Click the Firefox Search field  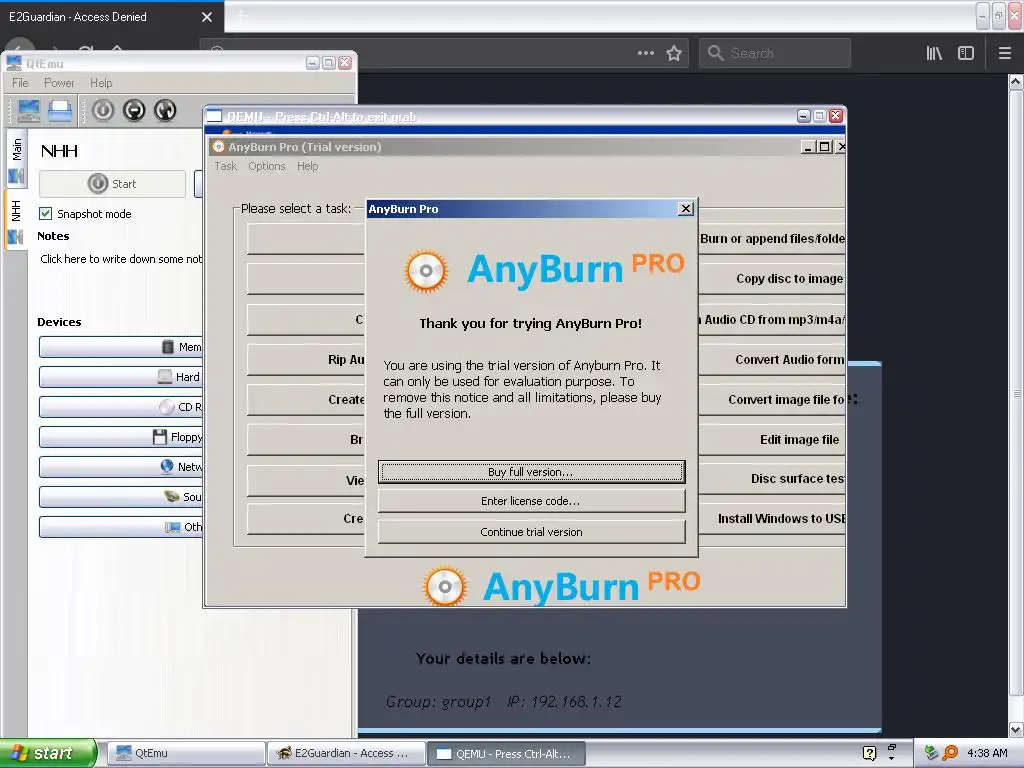(x=775, y=53)
